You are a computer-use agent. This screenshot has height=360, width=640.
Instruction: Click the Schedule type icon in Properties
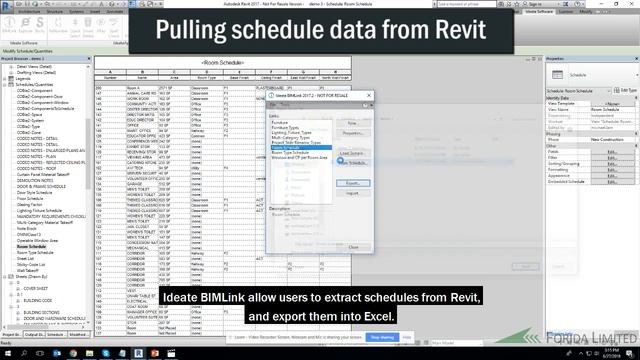(x=557, y=75)
